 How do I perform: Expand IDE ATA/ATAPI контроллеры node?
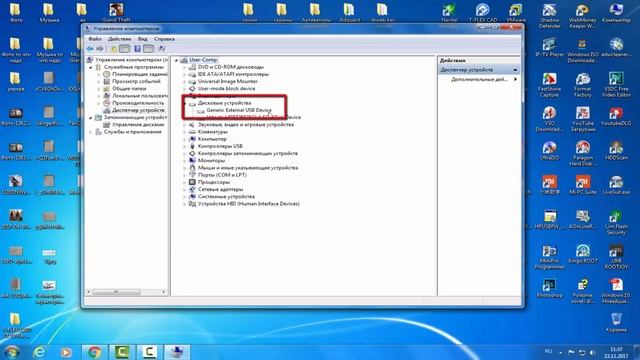click(184, 74)
